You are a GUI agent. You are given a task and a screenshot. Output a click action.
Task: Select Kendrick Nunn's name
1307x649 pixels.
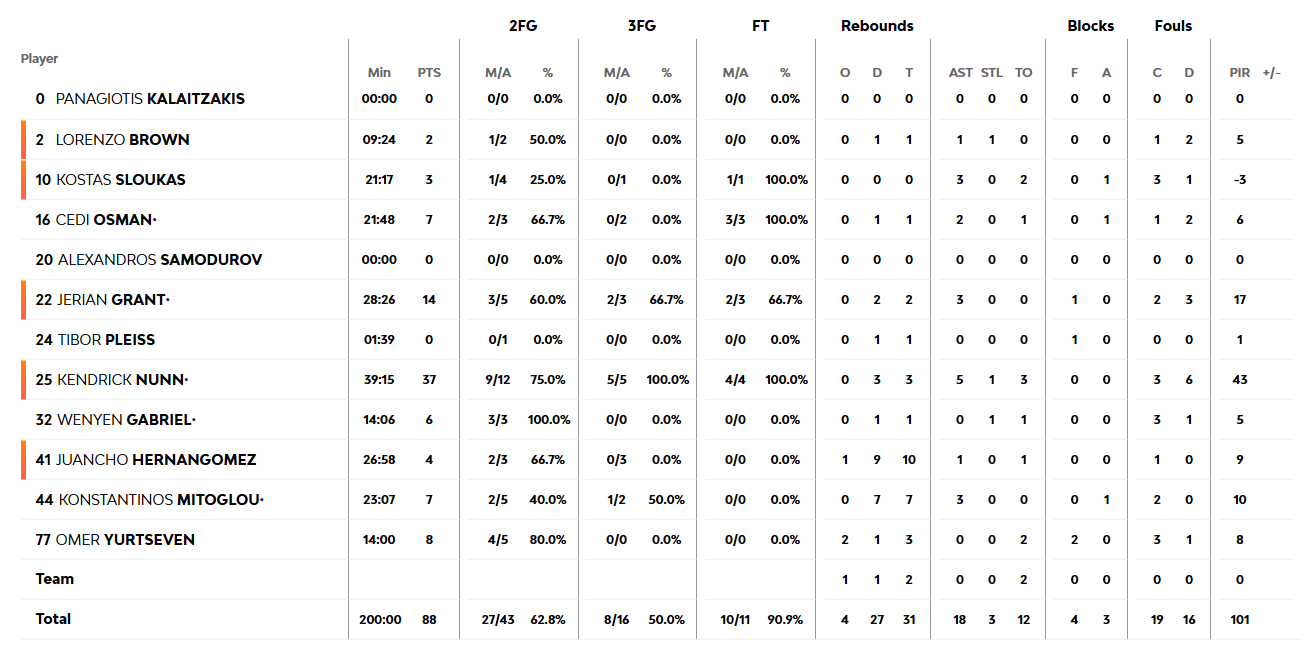[x=123, y=380]
